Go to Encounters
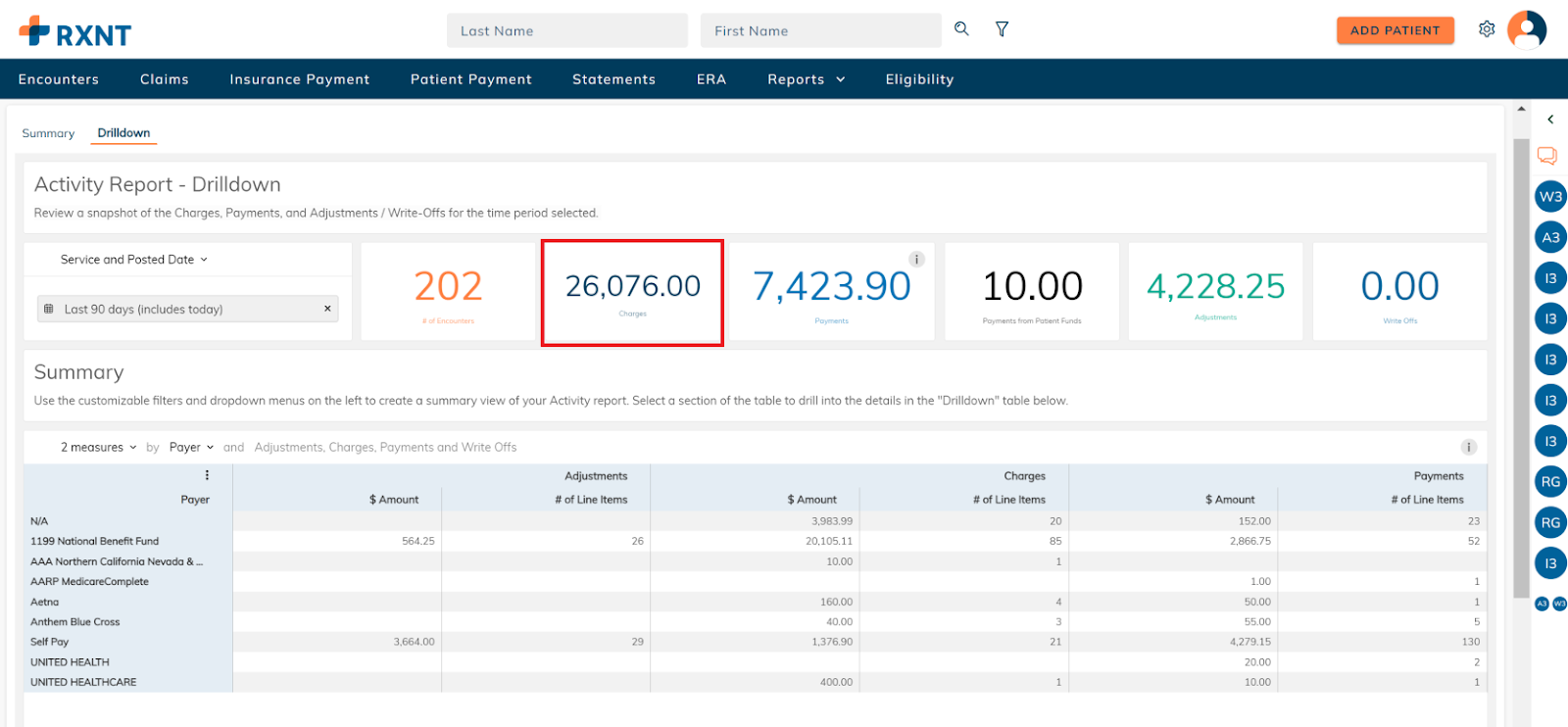Viewport: 1568px width, 727px height. click(59, 79)
